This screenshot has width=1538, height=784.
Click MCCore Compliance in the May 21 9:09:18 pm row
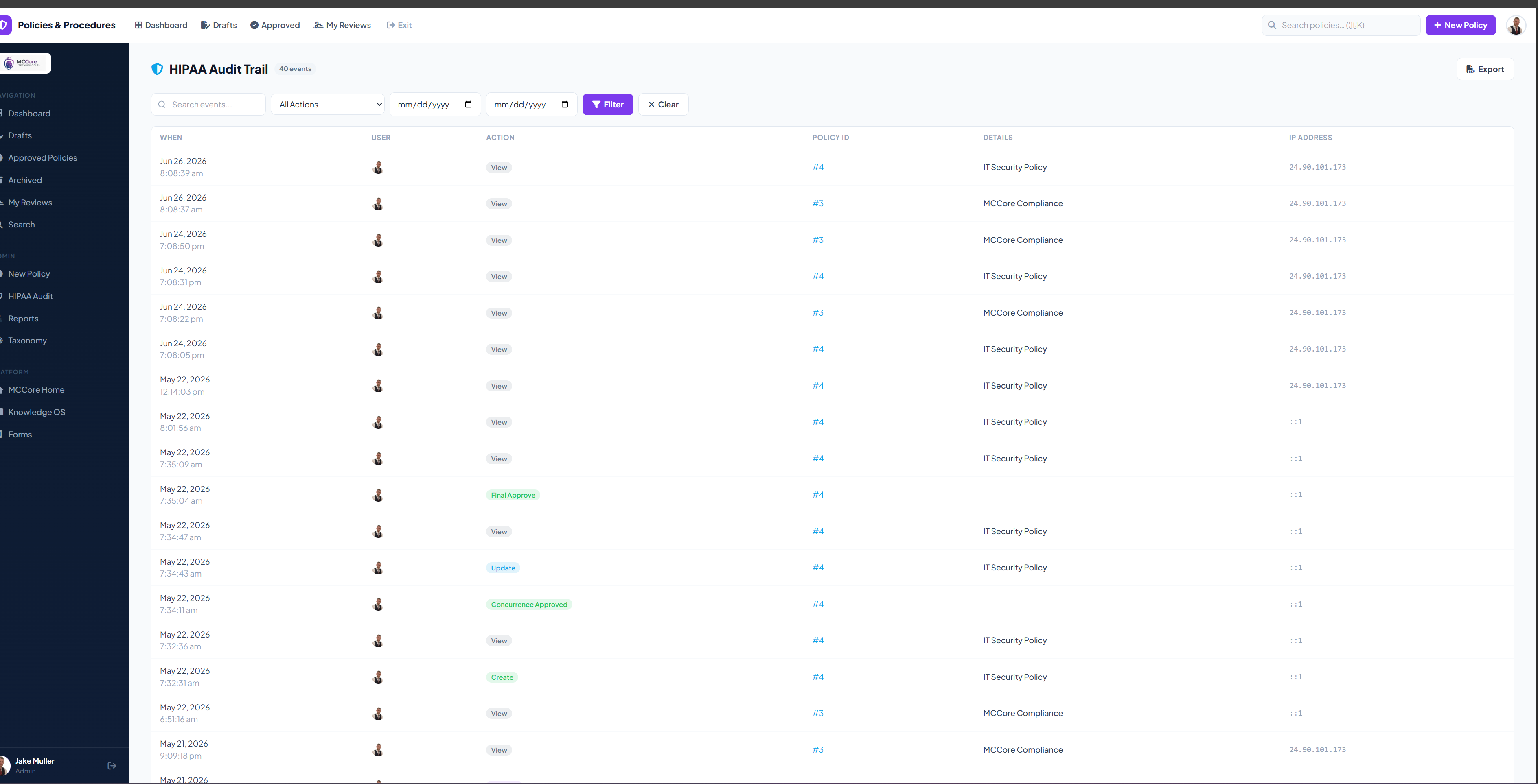(x=1023, y=750)
